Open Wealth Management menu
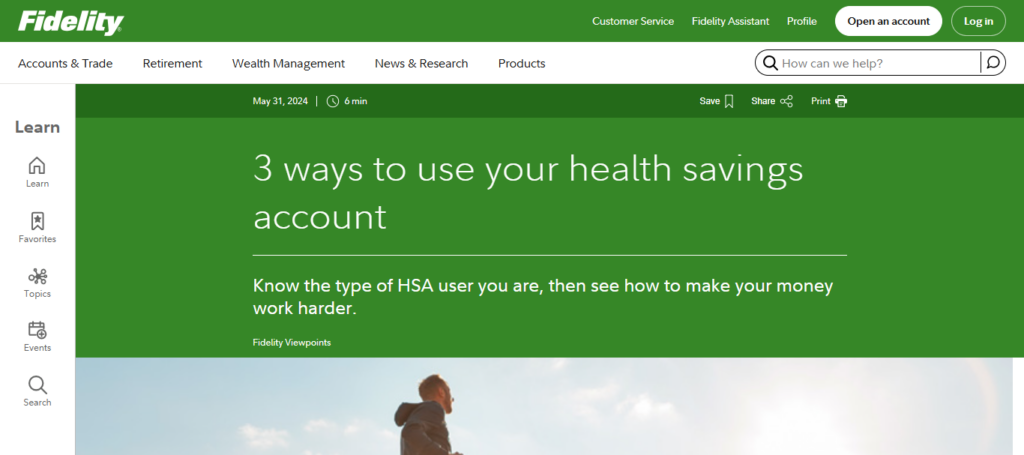The image size is (1024, 455). coord(288,63)
